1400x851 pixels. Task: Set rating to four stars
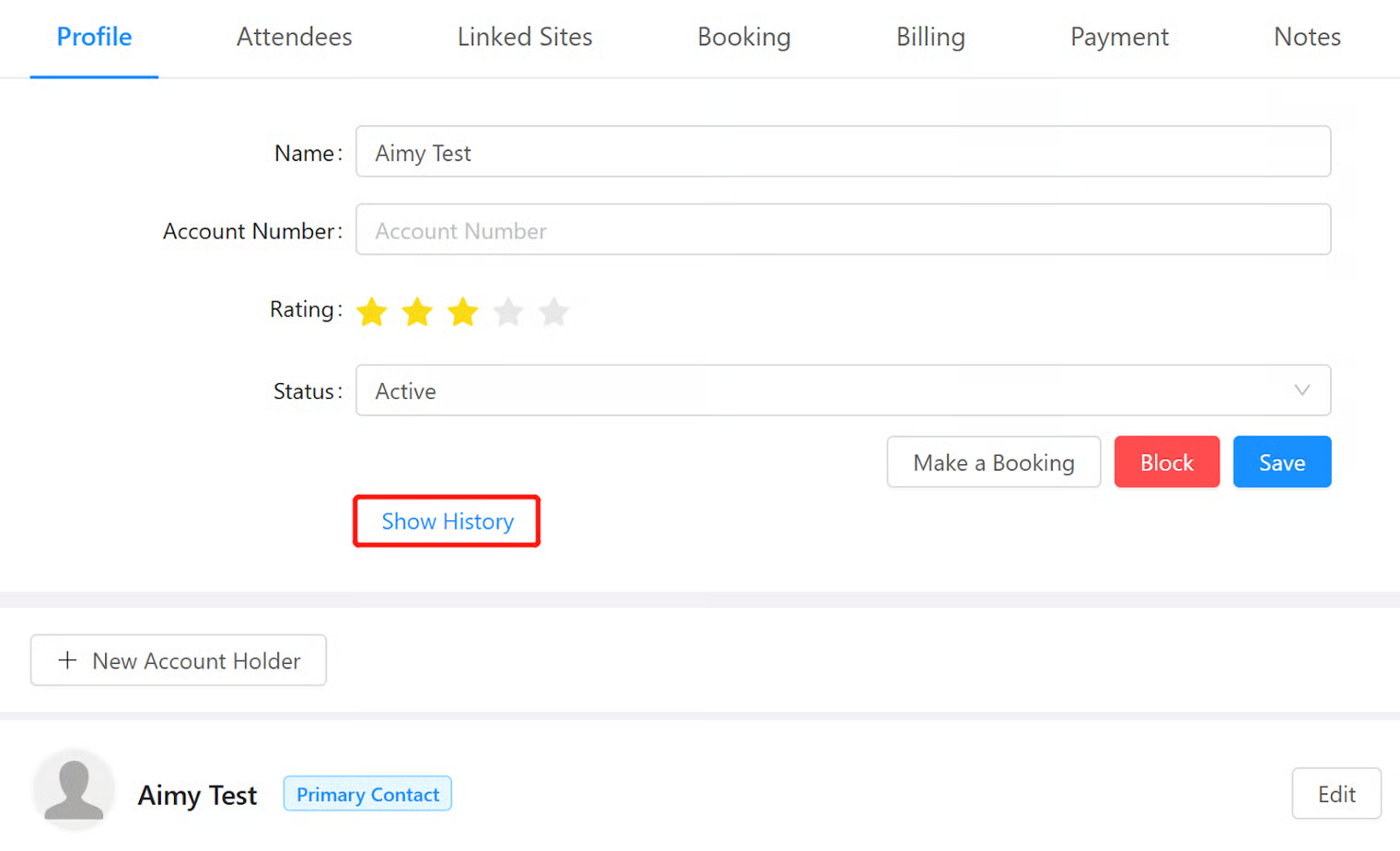pos(508,312)
